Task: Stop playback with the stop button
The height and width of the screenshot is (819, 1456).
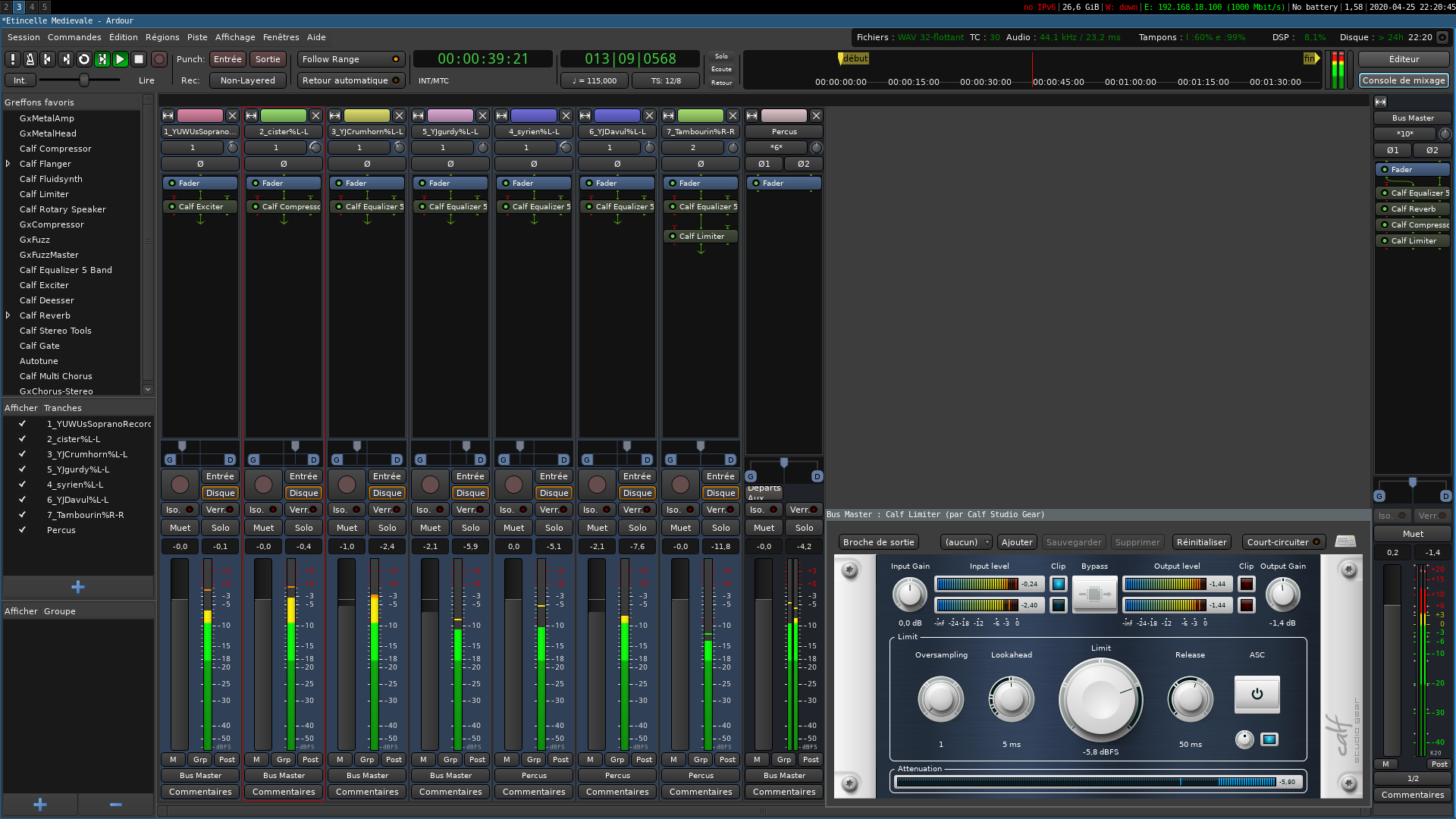Action: point(139,59)
